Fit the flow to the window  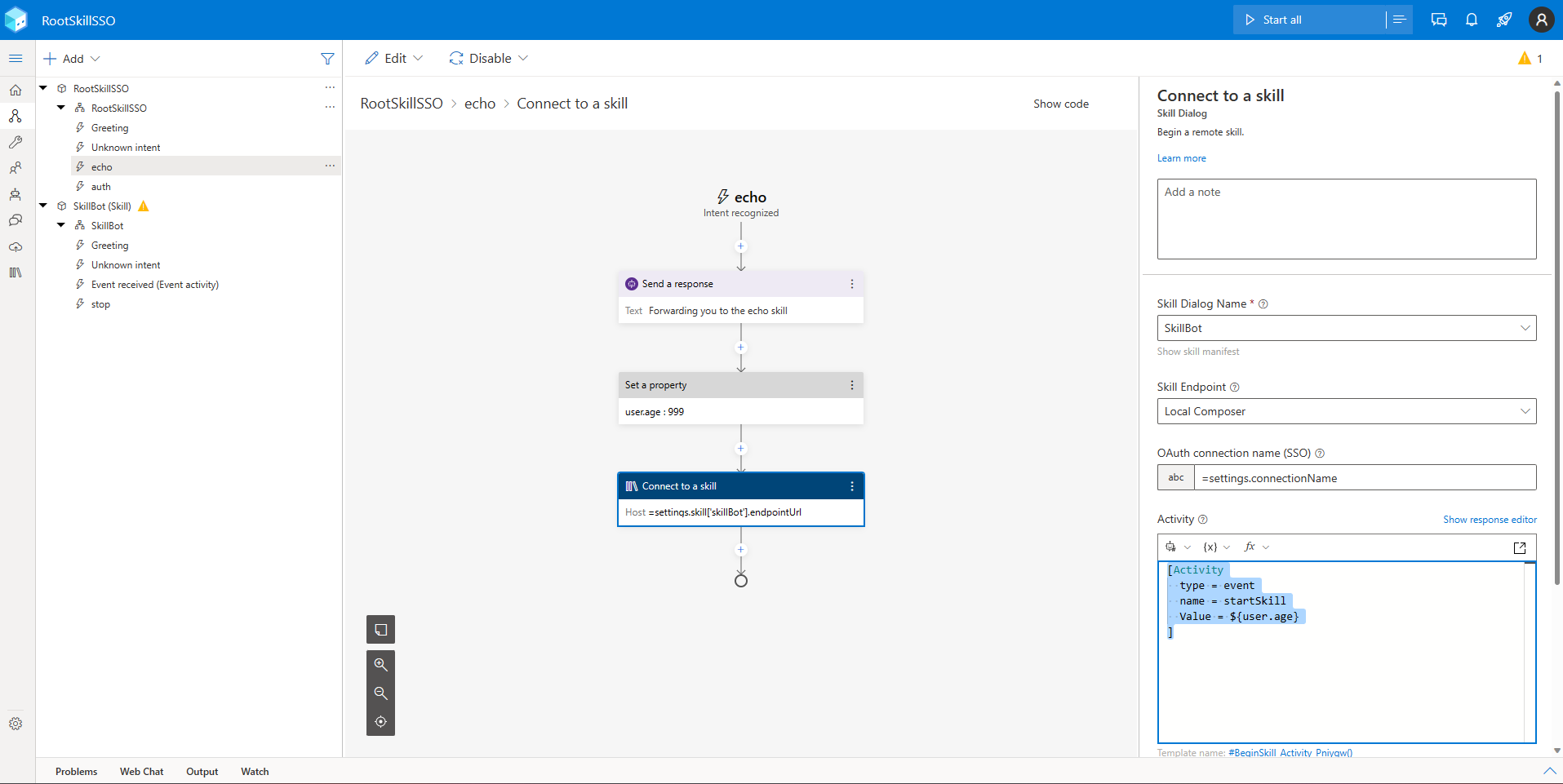(x=380, y=721)
